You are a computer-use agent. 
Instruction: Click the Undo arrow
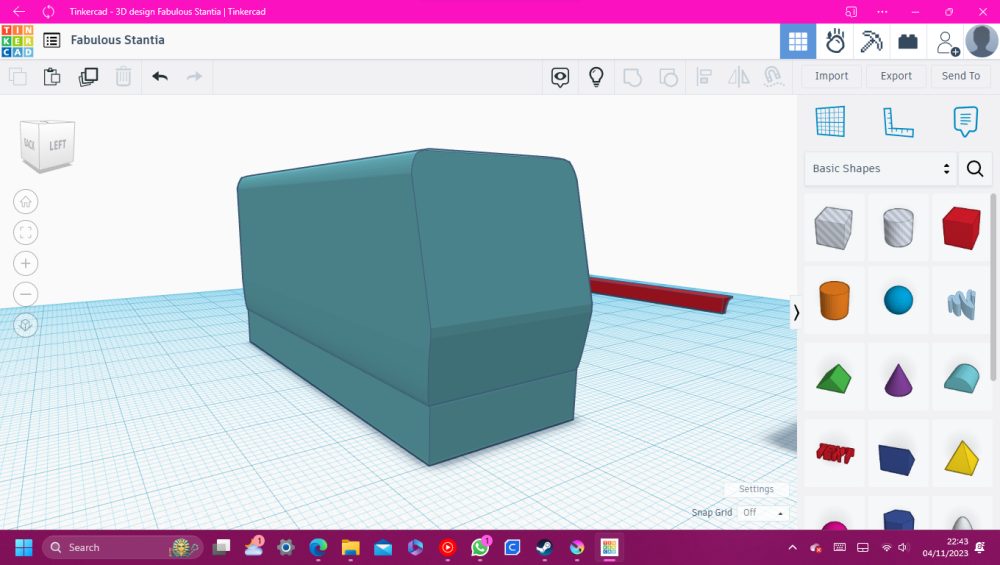160,76
